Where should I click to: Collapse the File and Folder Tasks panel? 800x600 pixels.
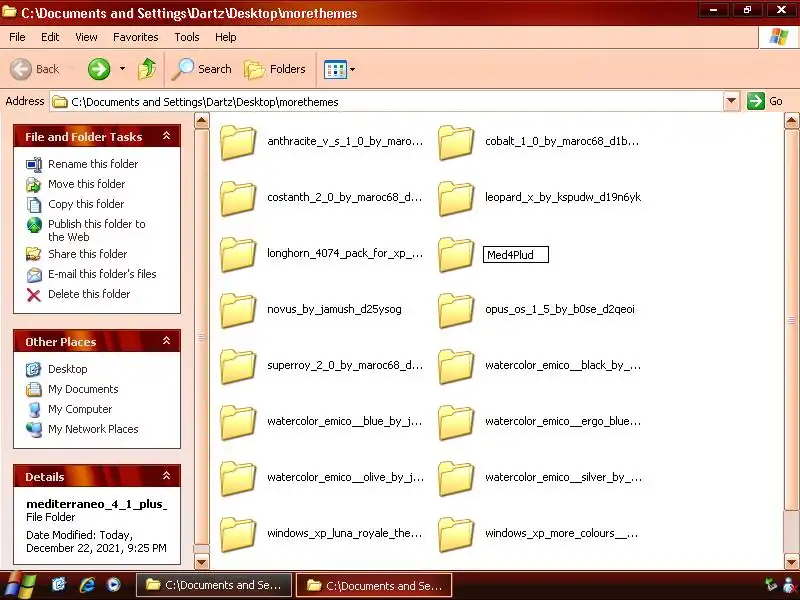[x=166, y=136]
